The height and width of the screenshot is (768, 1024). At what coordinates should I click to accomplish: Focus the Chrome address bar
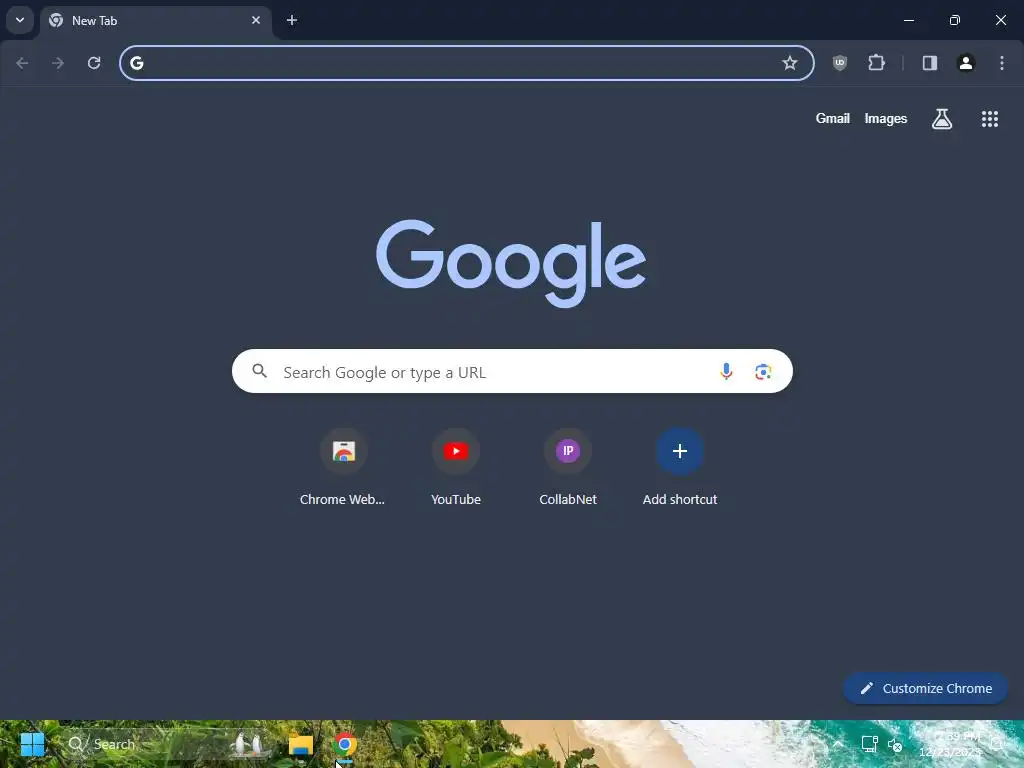coord(466,63)
